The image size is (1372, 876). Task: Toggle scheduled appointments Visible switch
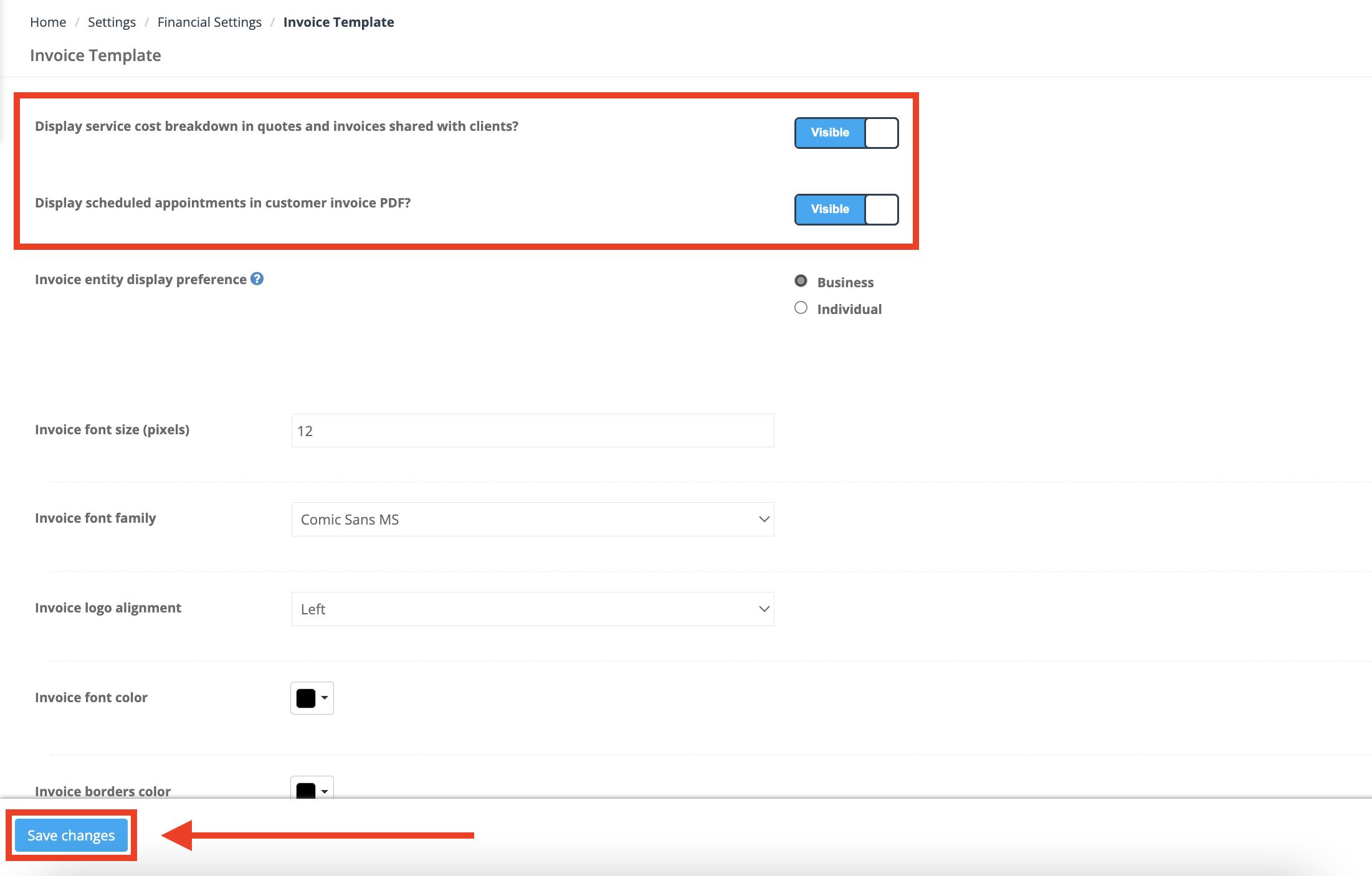[846, 209]
